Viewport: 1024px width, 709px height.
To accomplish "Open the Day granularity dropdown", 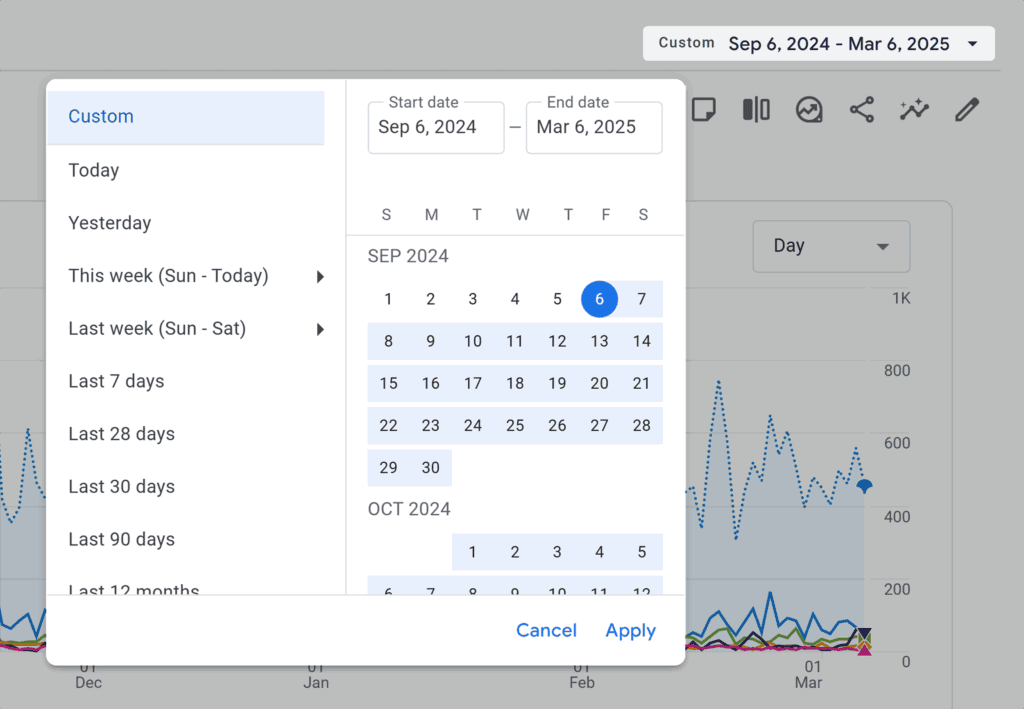I will (831, 246).
